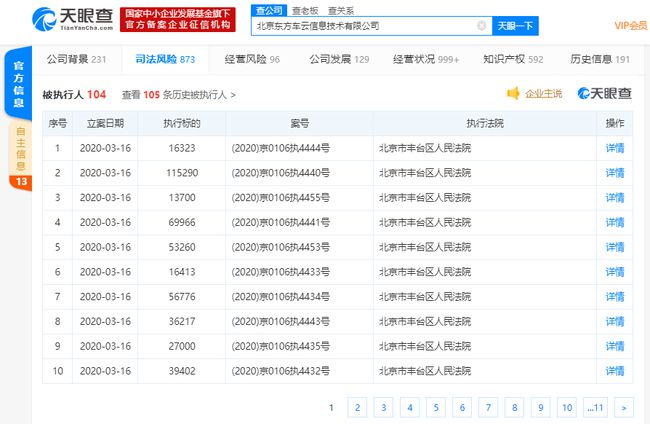Open the 历史信息 tab
This screenshot has height=424, width=650.
coord(600,59)
